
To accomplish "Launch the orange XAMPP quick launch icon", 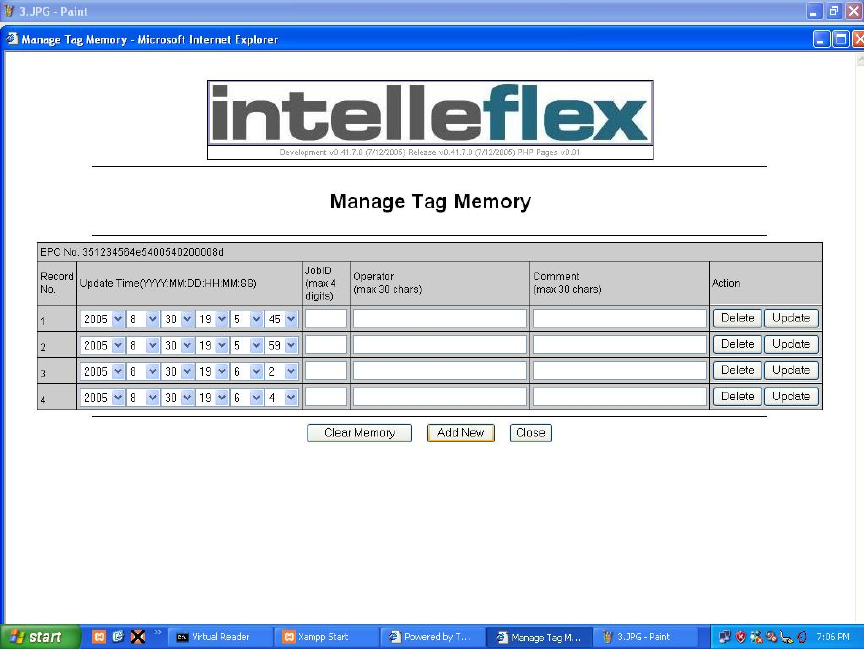I will point(99,637).
